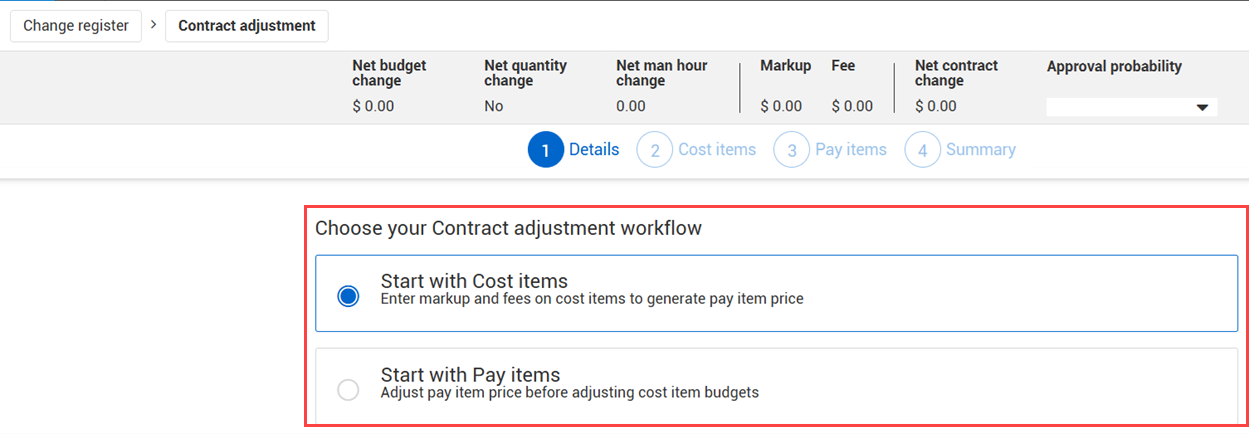Jump to the Pay items step label

pos(851,150)
